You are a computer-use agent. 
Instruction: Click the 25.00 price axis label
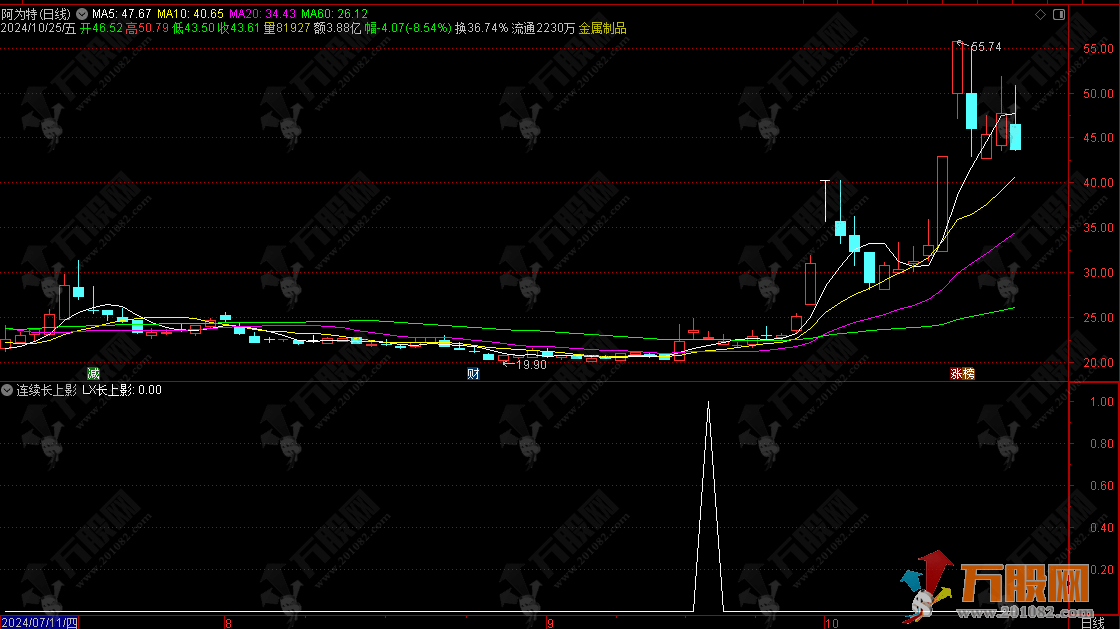click(1098, 318)
